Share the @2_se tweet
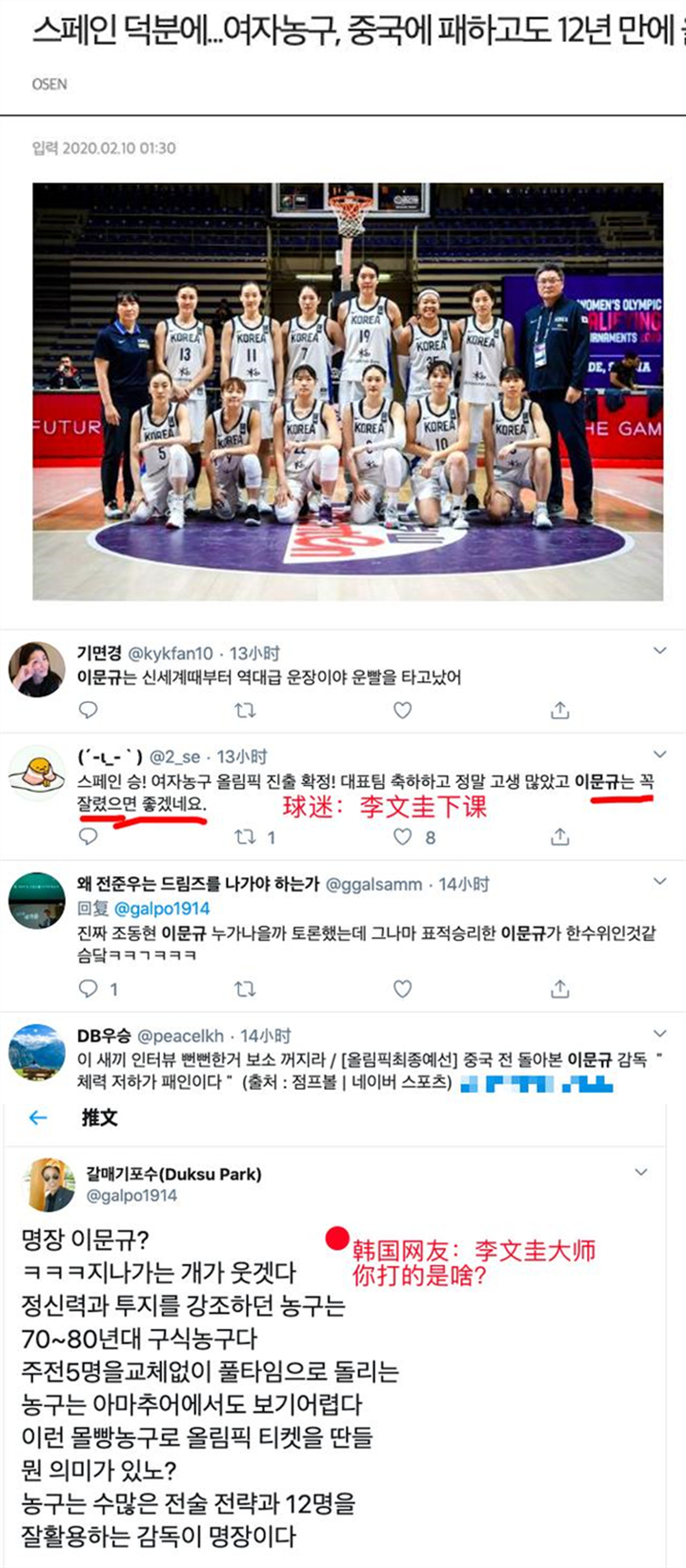The height and width of the screenshot is (1568, 686). point(560,836)
